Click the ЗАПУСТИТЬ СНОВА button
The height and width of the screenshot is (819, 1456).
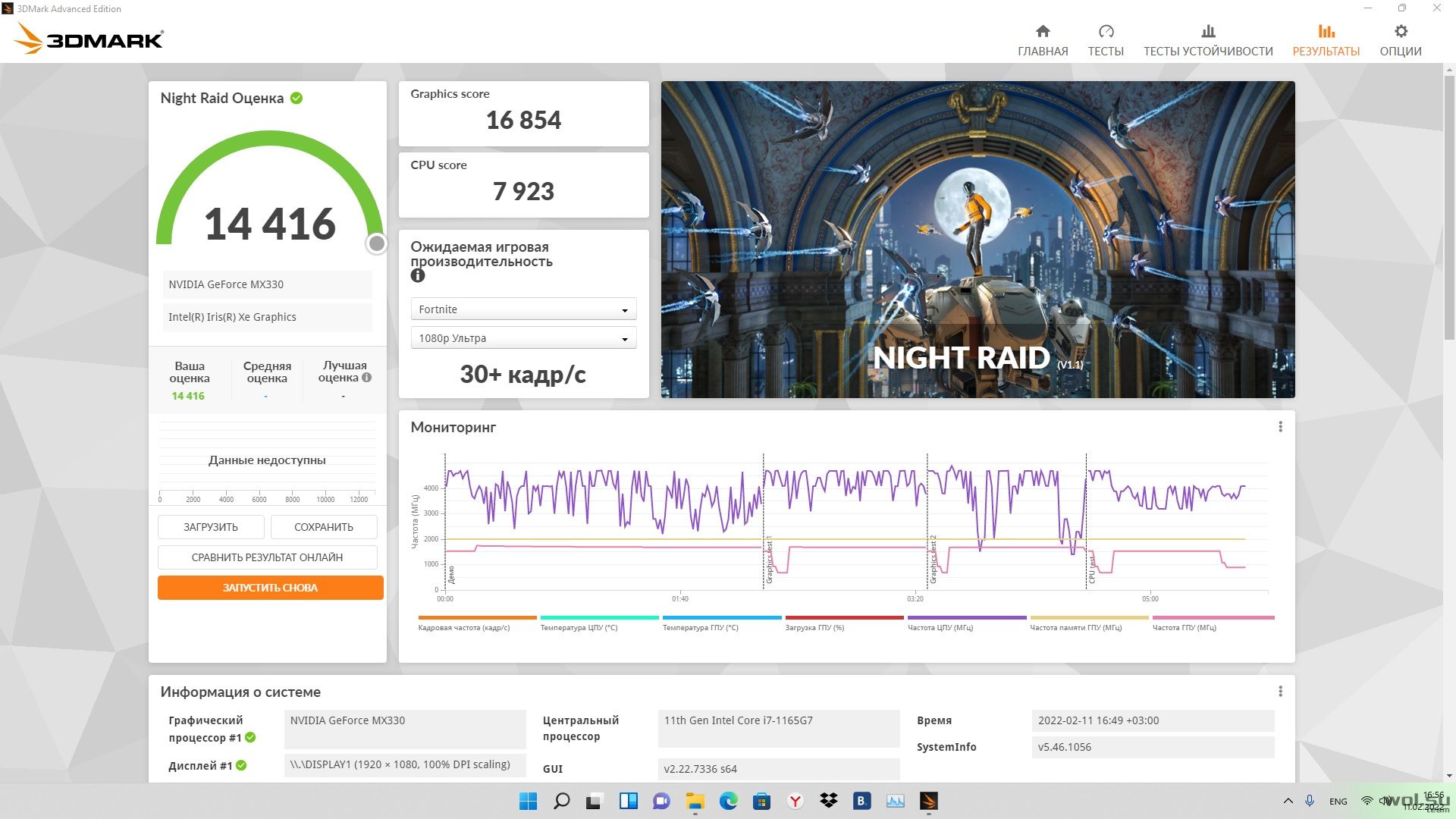coord(270,588)
